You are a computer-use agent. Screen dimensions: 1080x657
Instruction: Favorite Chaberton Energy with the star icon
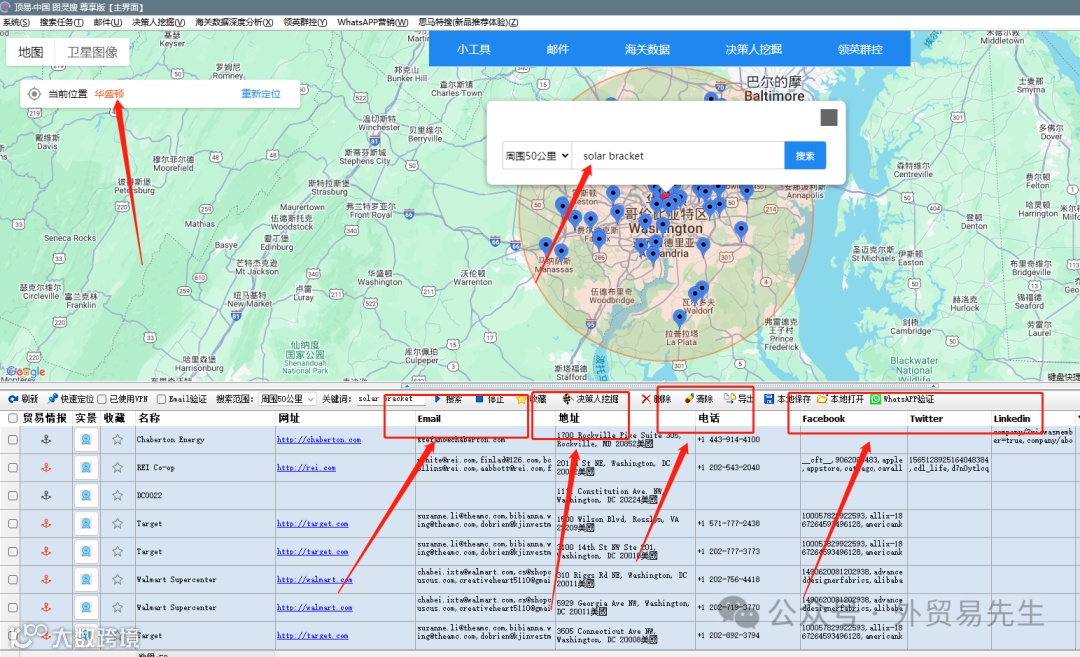point(118,439)
